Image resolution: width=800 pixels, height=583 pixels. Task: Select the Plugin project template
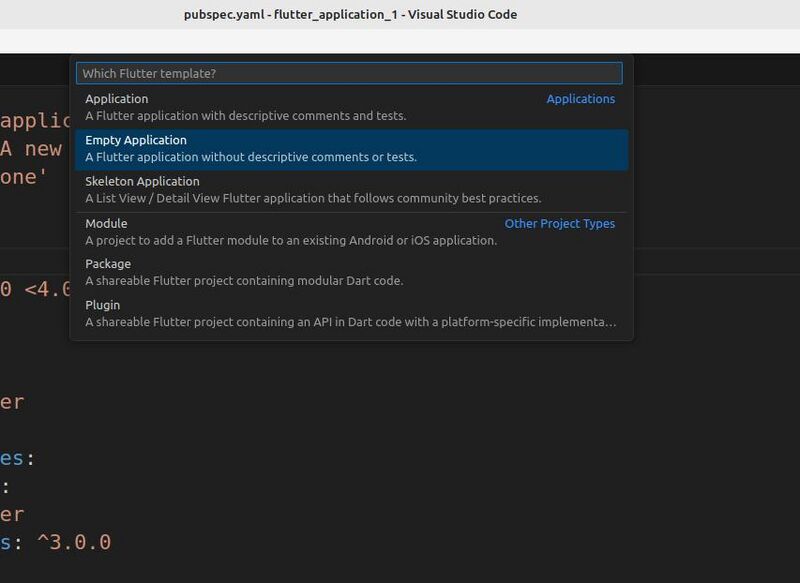[352, 314]
